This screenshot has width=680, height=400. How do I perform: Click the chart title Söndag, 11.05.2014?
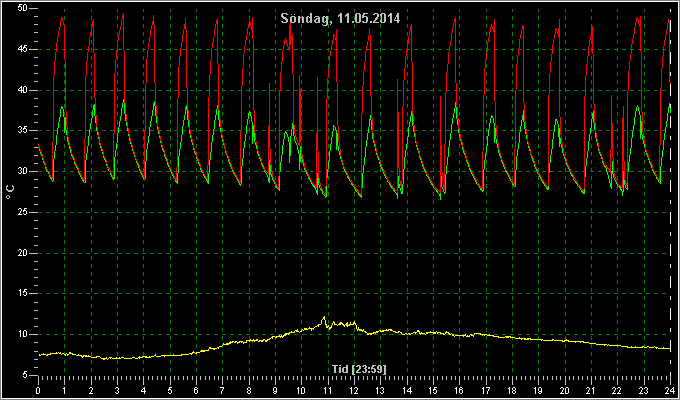[x=340, y=18]
